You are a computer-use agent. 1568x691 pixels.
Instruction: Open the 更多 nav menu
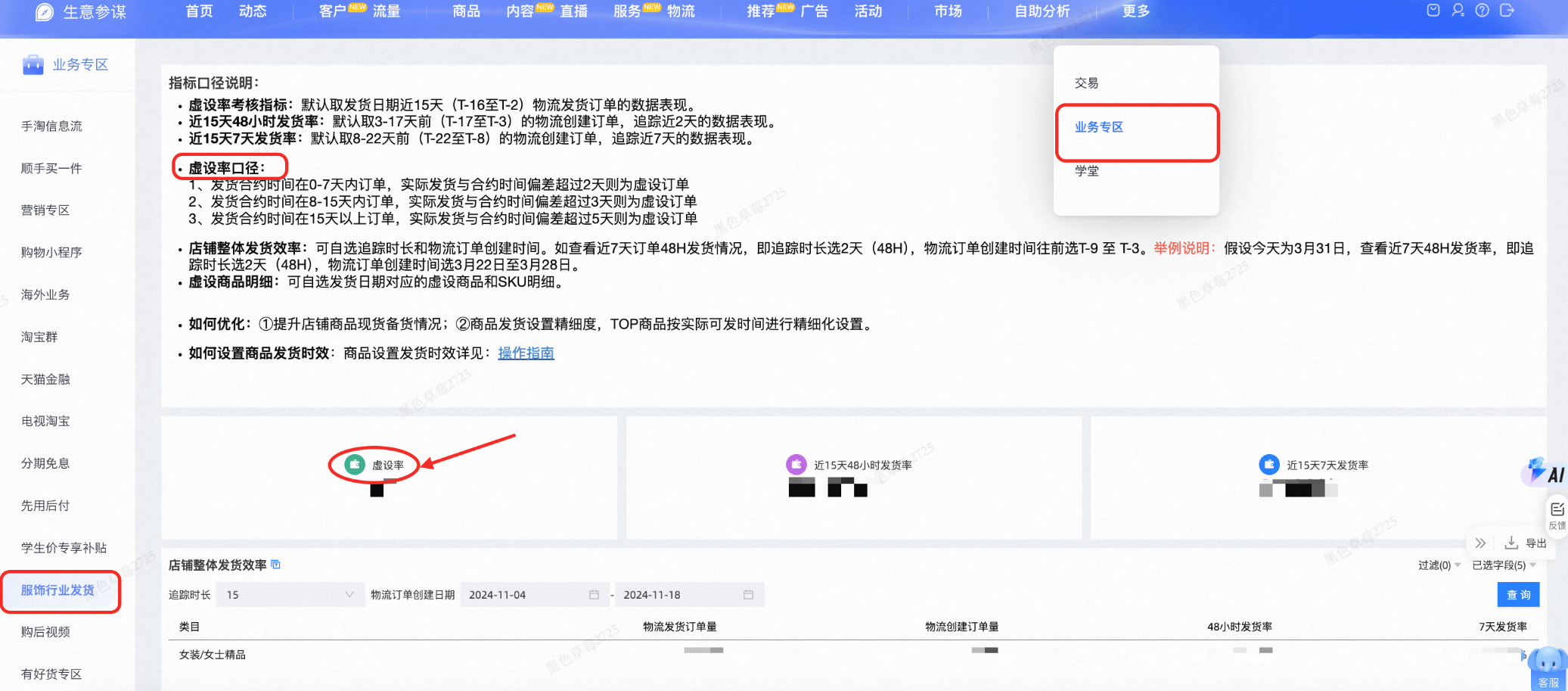coord(1135,11)
